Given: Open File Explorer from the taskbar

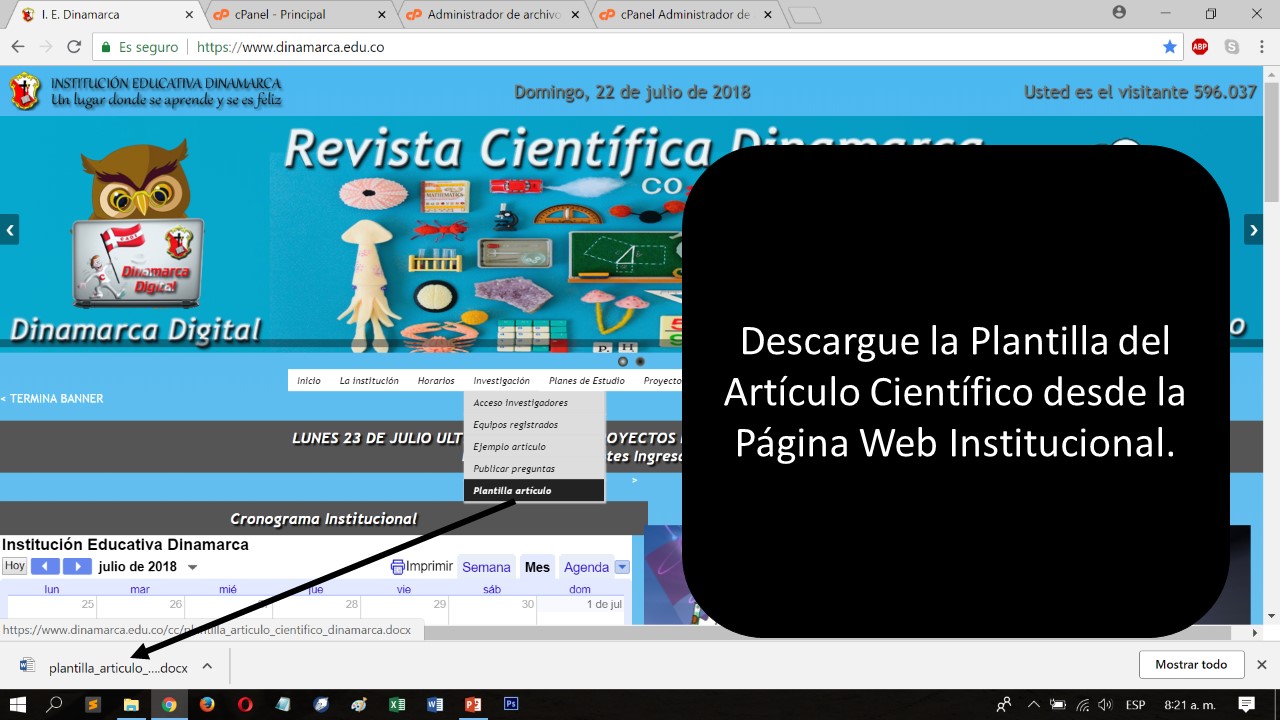Looking at the screenshot, I should [x=131, y=704].
